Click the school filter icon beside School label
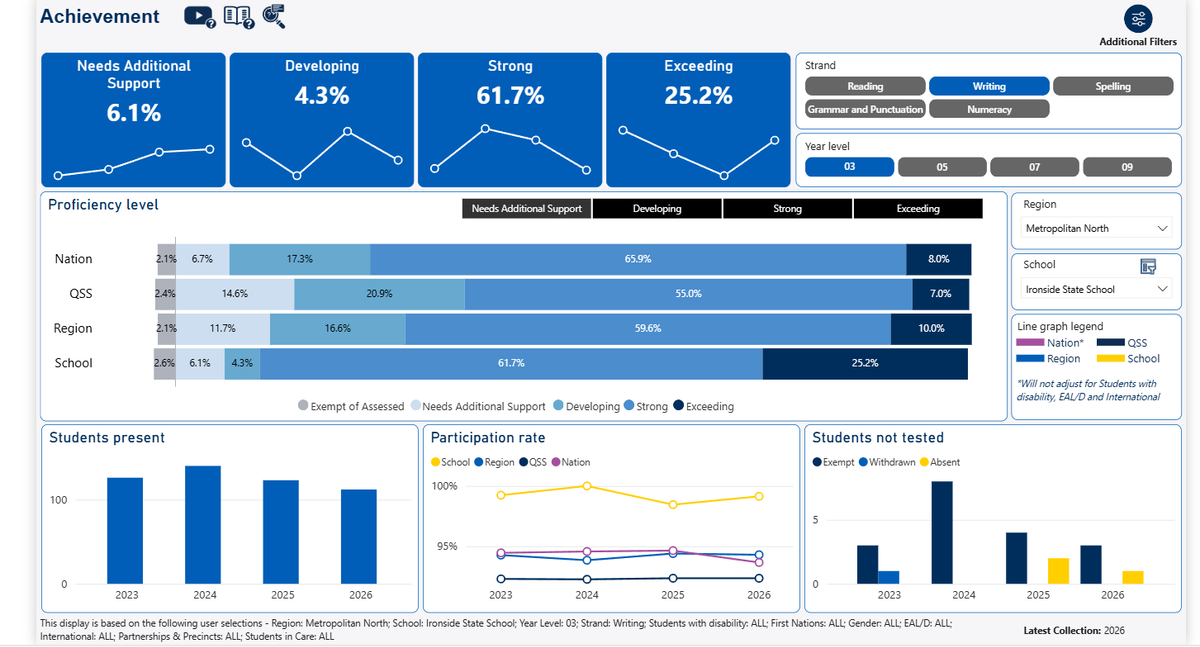1200x647 pixels. point(1148,266)
